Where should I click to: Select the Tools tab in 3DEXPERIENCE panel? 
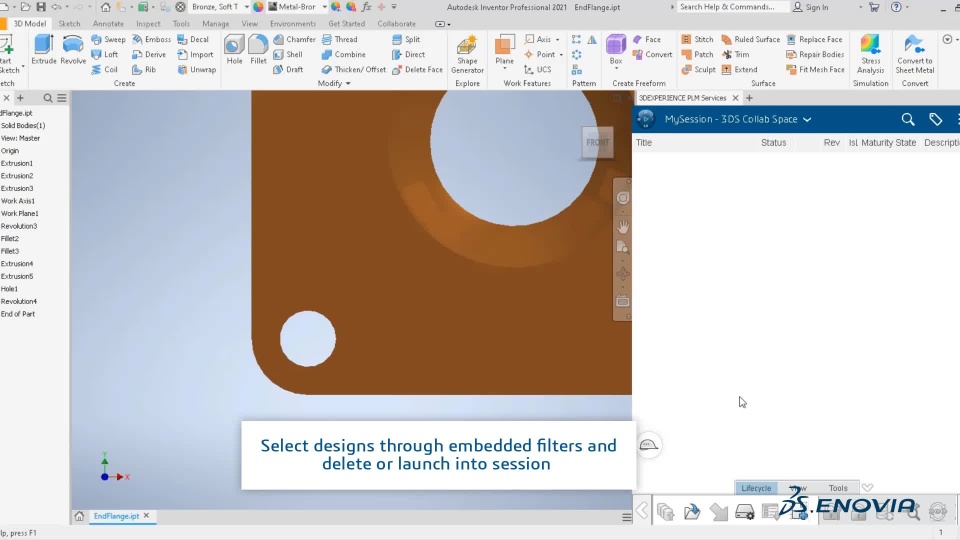(x=838, y=488)
